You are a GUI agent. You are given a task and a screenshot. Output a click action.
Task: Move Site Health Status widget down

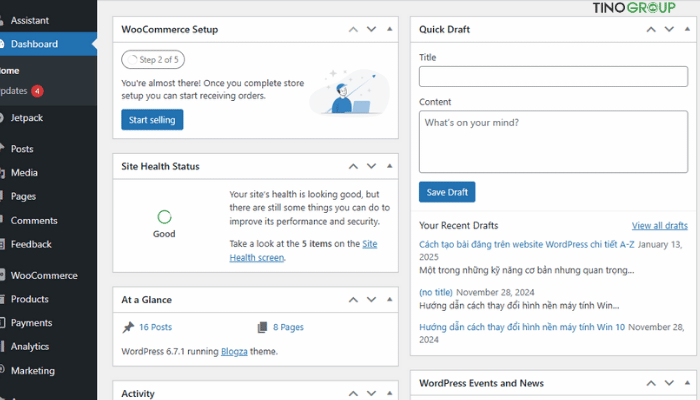coord(371,166)
